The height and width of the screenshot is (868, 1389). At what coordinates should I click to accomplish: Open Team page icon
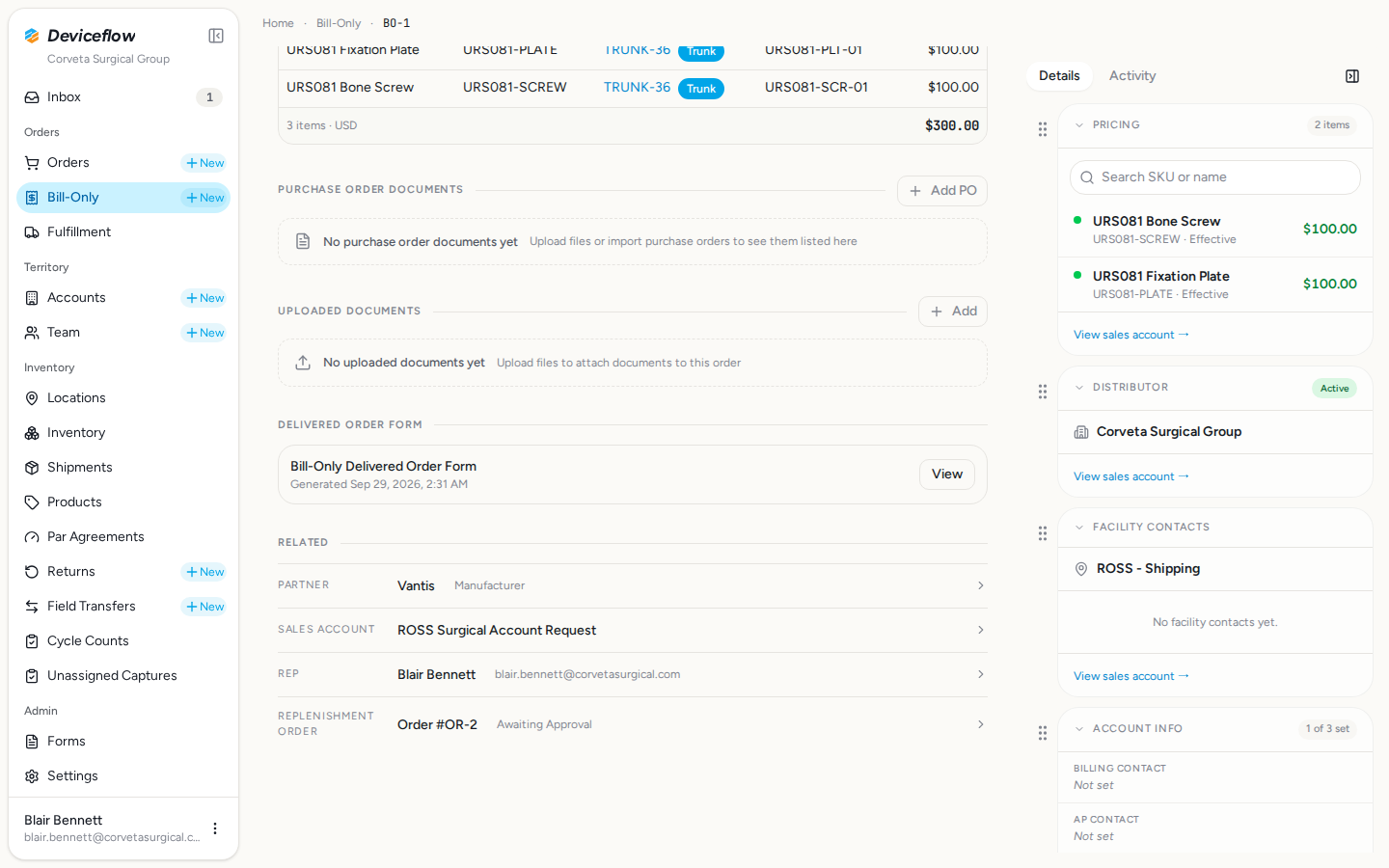[x=32, y=333]
